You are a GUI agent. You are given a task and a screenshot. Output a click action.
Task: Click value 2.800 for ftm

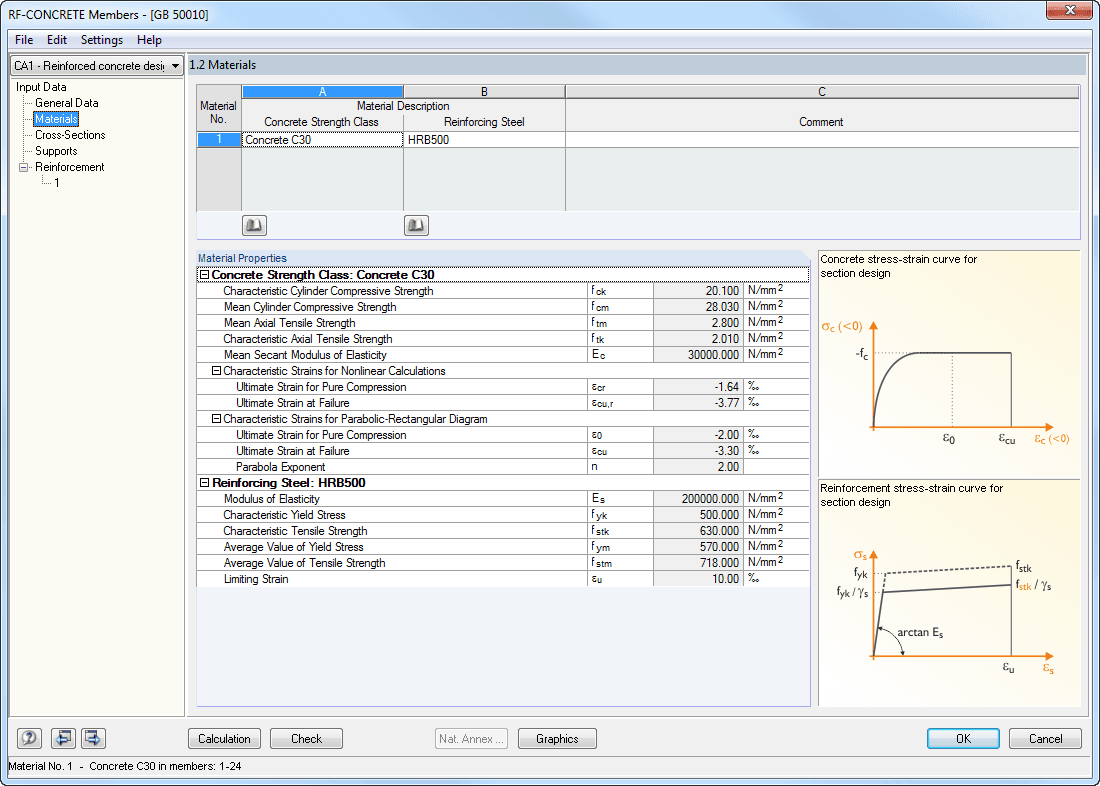pyautogui.click(x=698, y=324)
